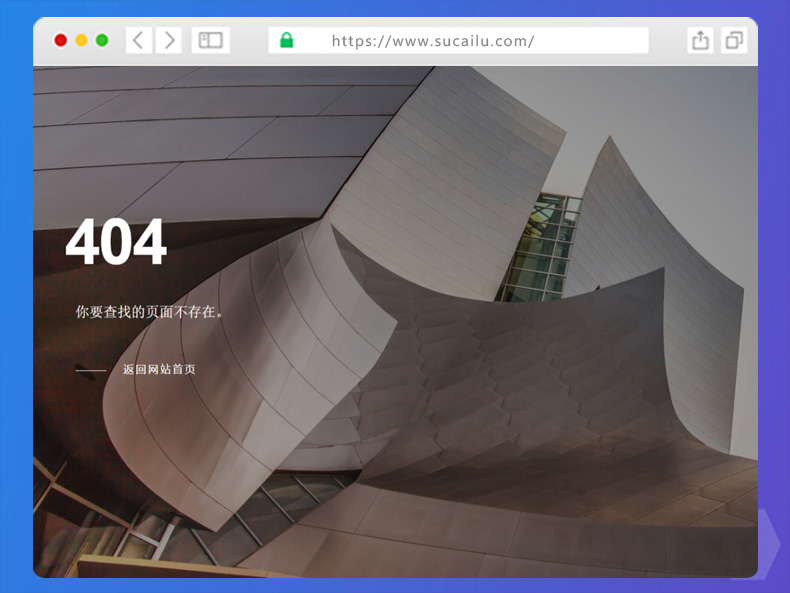Click the large 404 heading

tap(116, 243)
